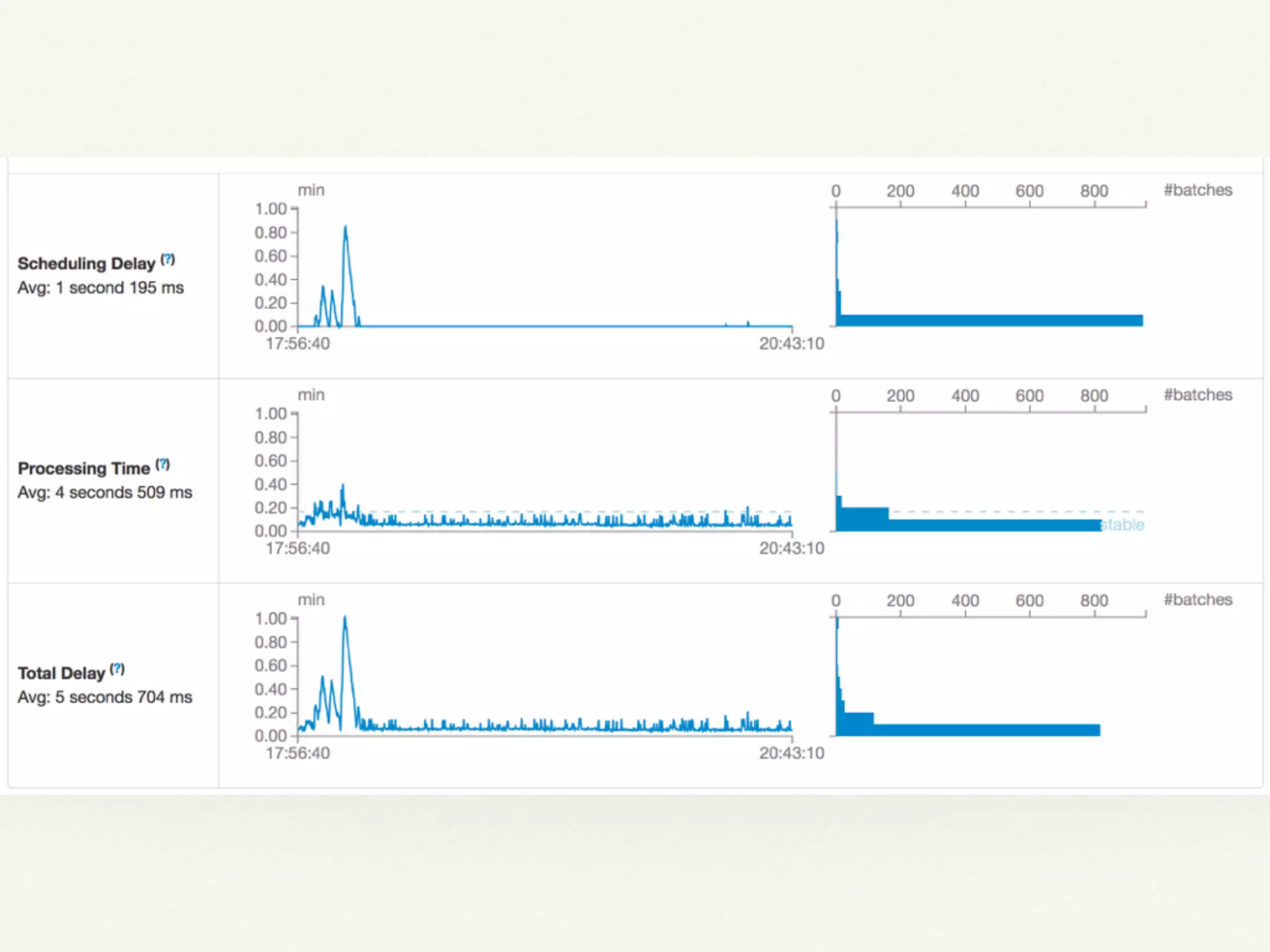Click the Scheduling Delay help (?) icon

pyautogui.click(x=168, y=259)
